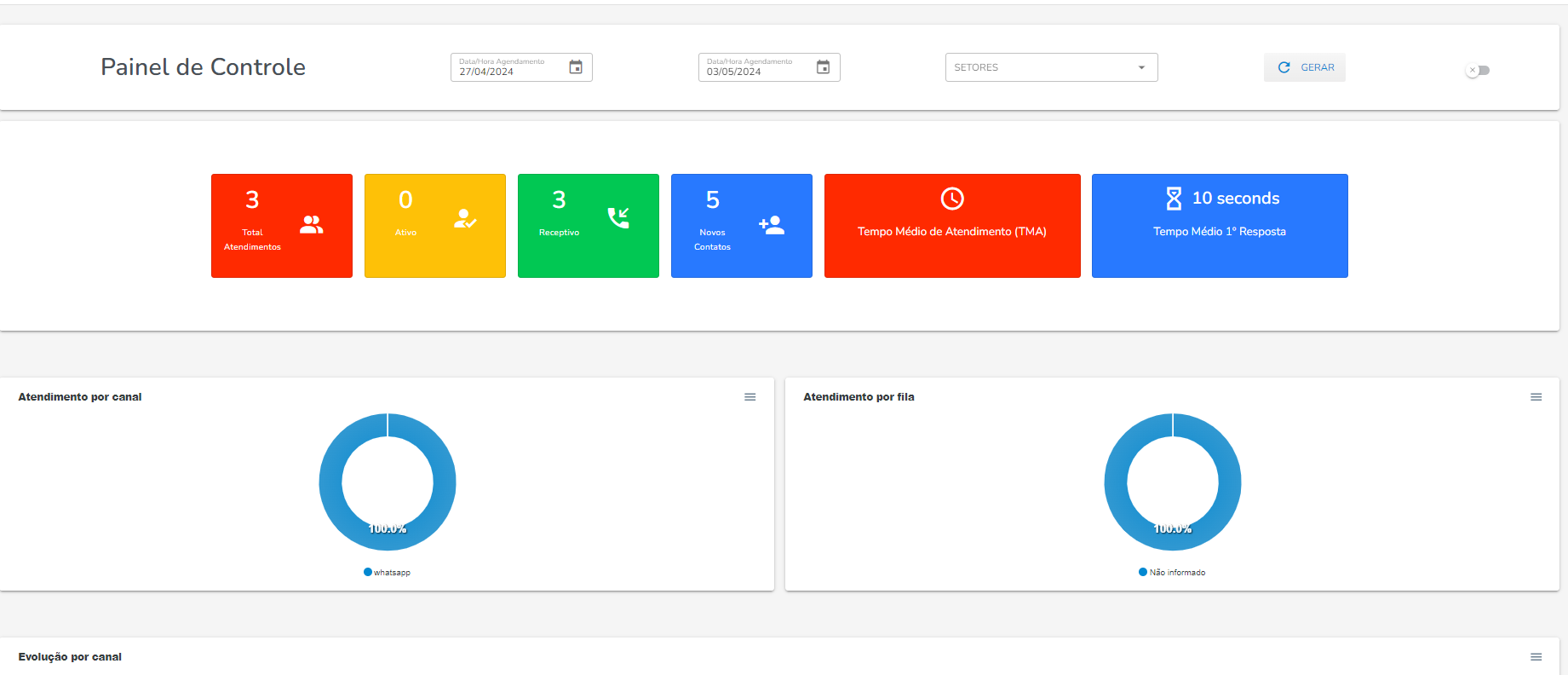Click the blue donut ring in Atendimento por canal
The height and width of the screenshot is (675, 1568).
tap(330, 482)
